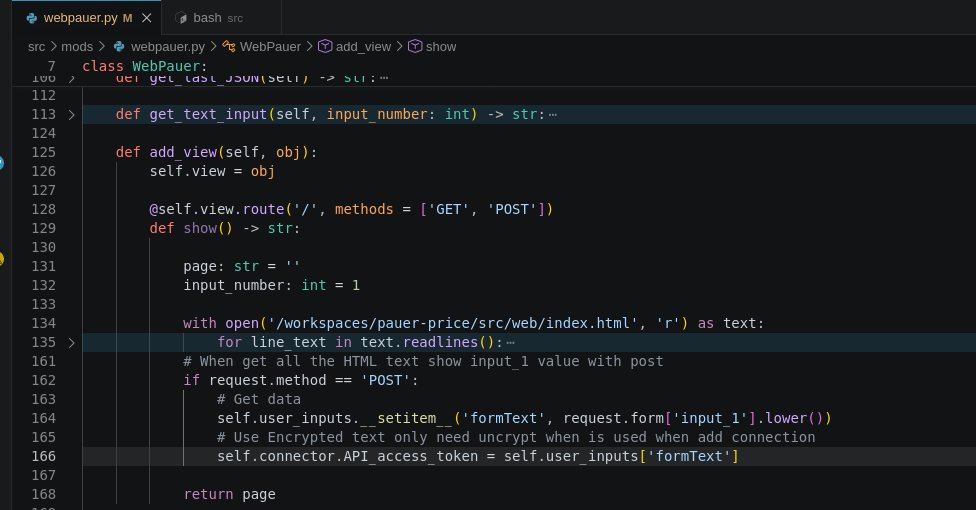Image resolution: width=976 pixels, height=510 pixels.
Task: Click 'def show() -> str:' line
Action: [x=224, y=229]
